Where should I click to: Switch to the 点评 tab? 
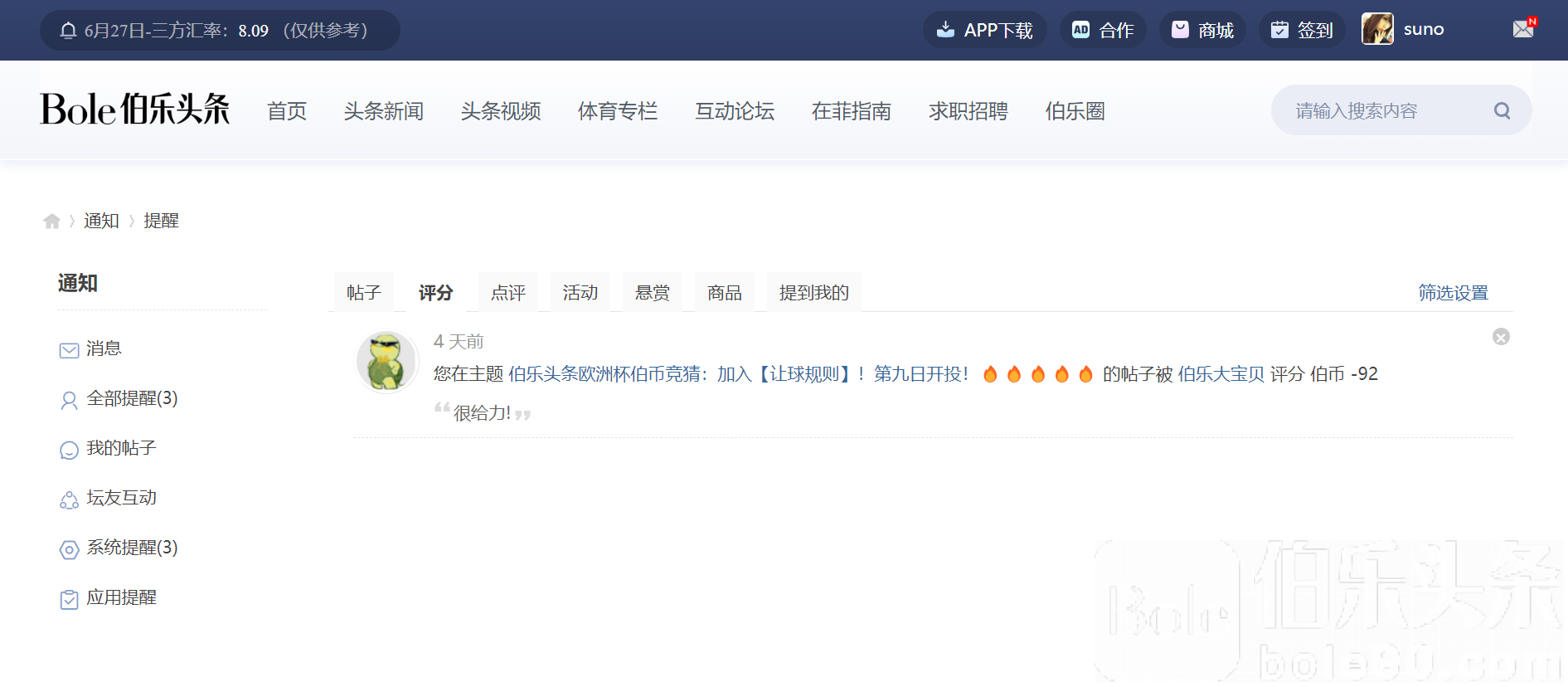(x=507, y=293)
